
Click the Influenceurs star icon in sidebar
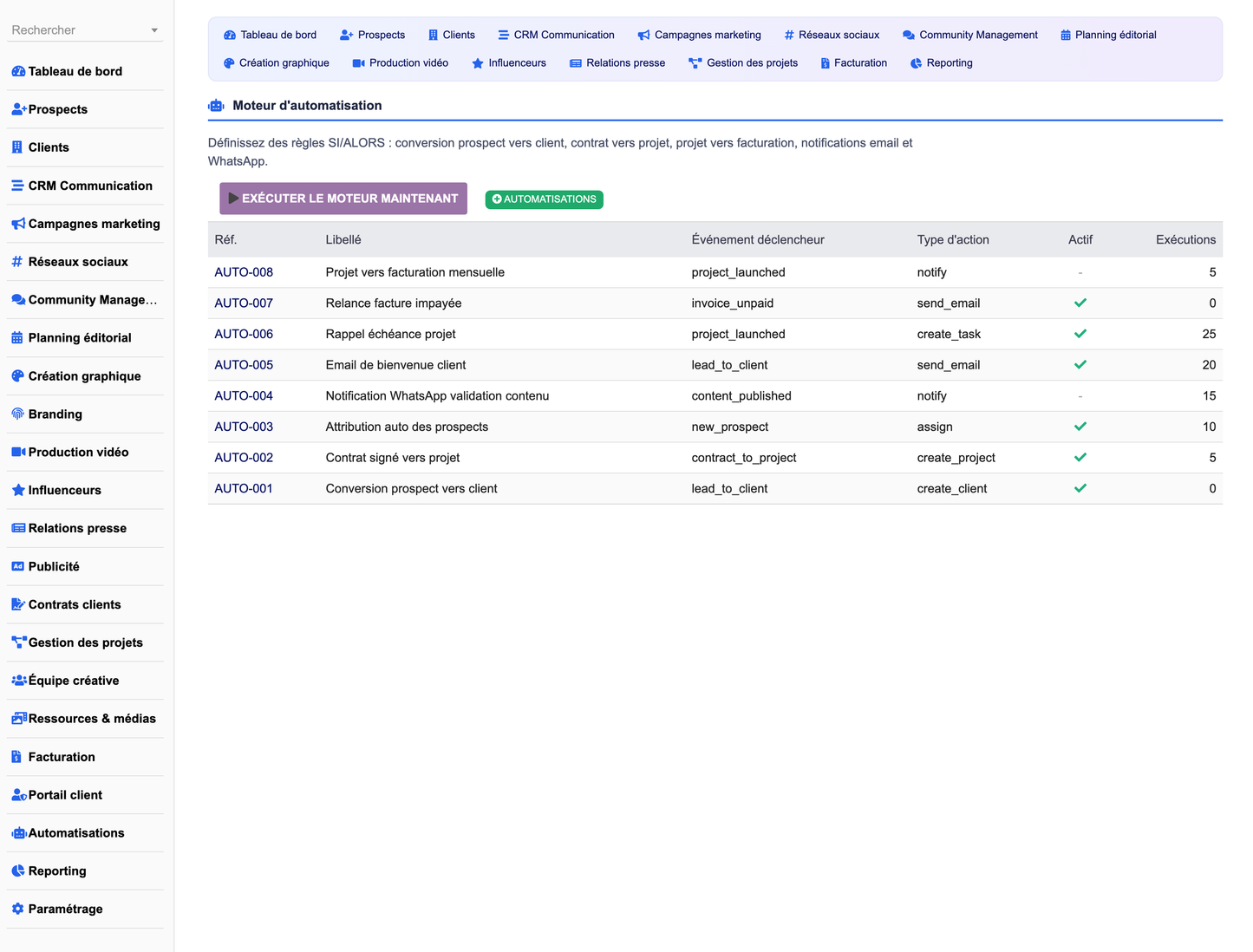(18, 490)
